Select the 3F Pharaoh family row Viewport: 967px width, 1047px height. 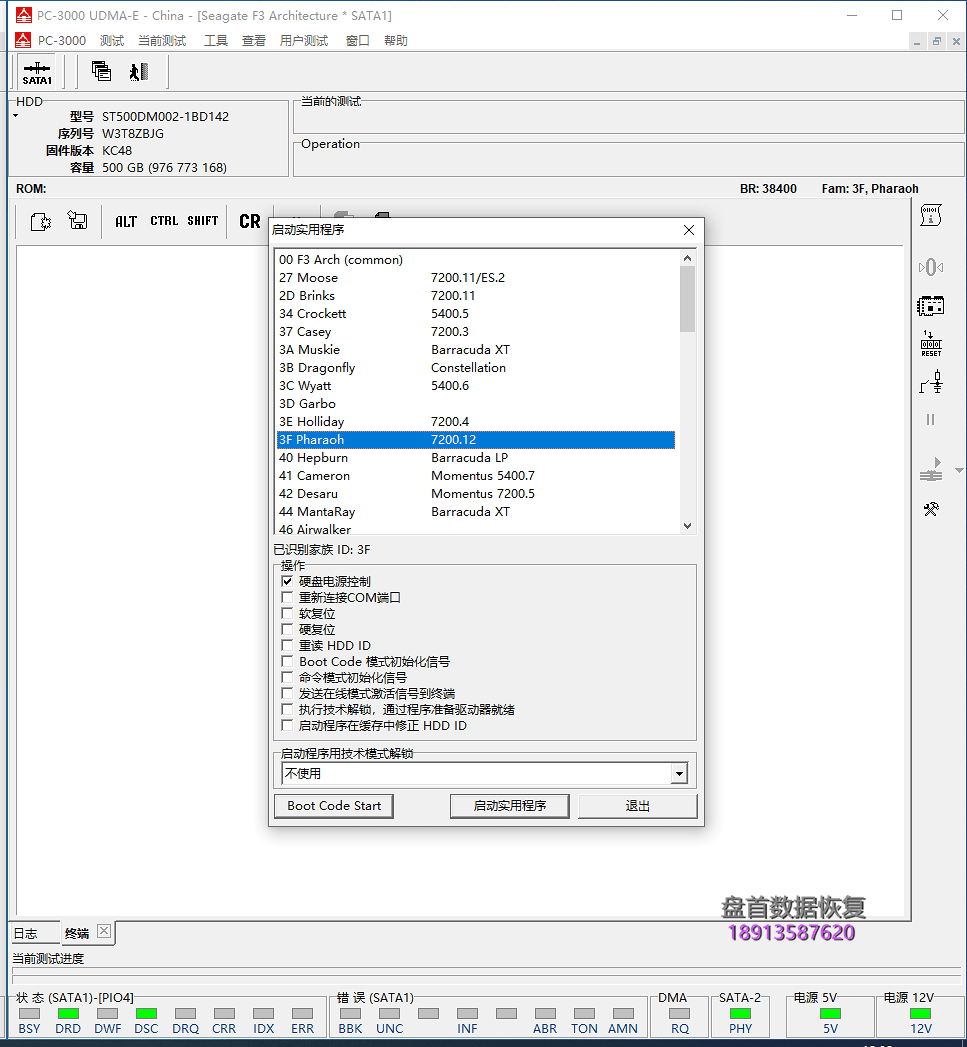coord(475,440)
